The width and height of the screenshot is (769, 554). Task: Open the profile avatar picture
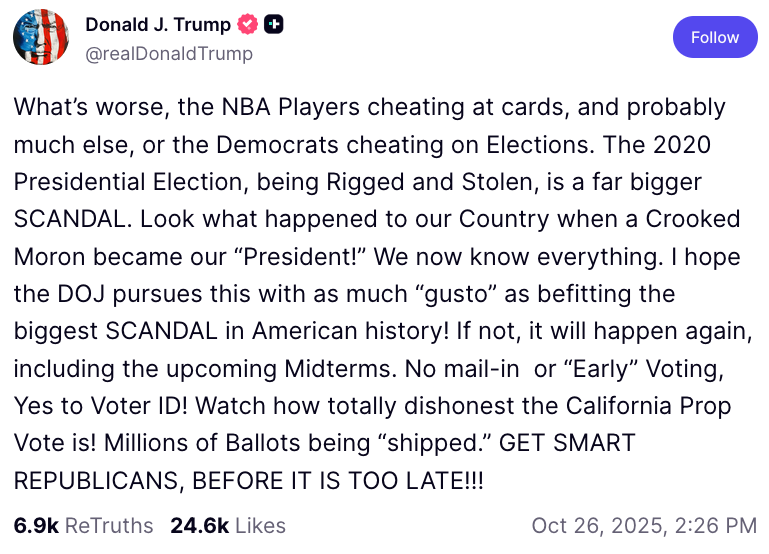41,37
